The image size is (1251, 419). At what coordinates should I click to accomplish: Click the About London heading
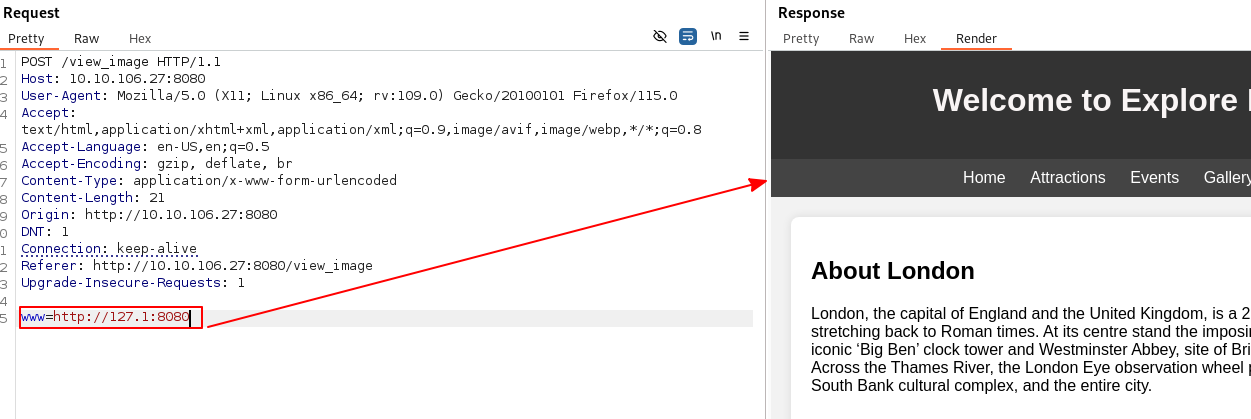point(892,271)
